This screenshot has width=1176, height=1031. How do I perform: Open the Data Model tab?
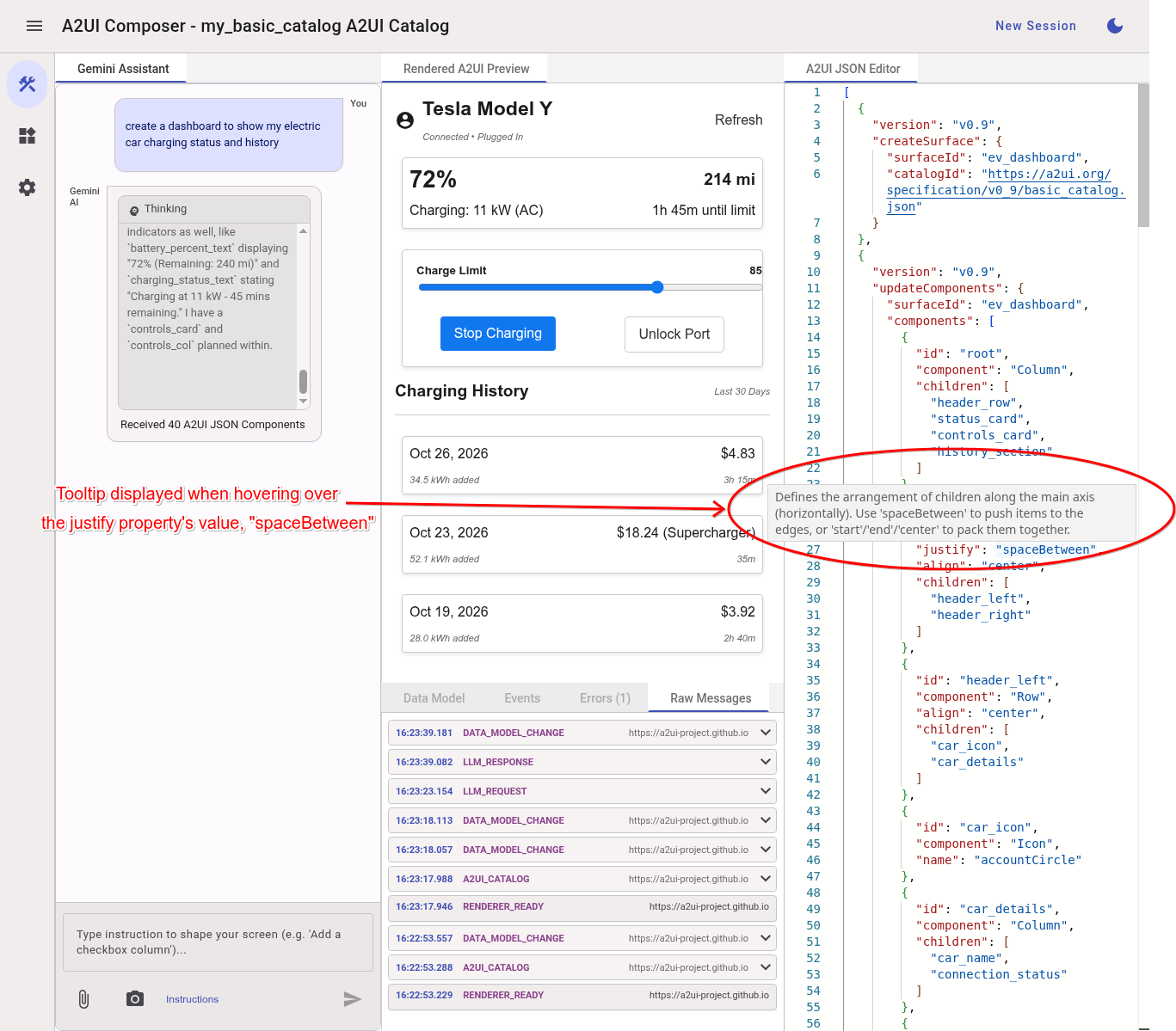[434, 698]
